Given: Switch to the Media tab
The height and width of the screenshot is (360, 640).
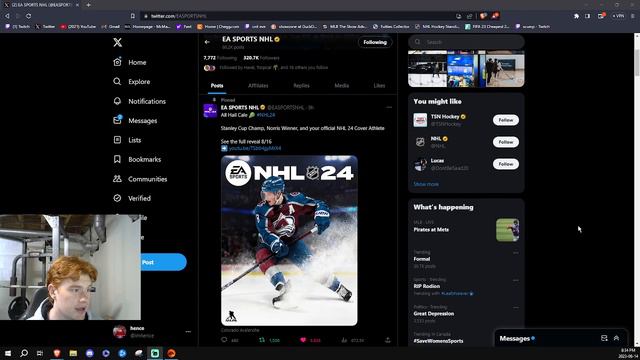Looking at the screenshot, I should pyautogui.click(x=342, y=86).
